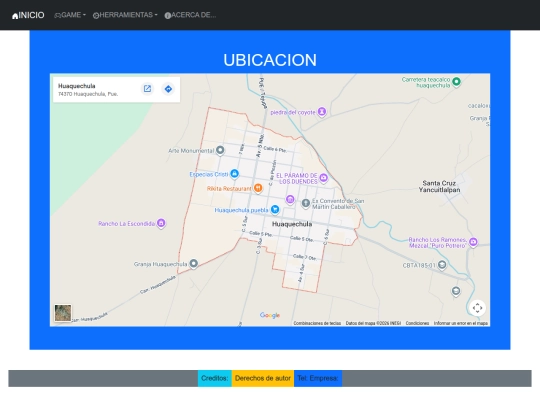Switch to satellite view thumbnail
Viewport: 540px width, 405px height.
[63, 313]
